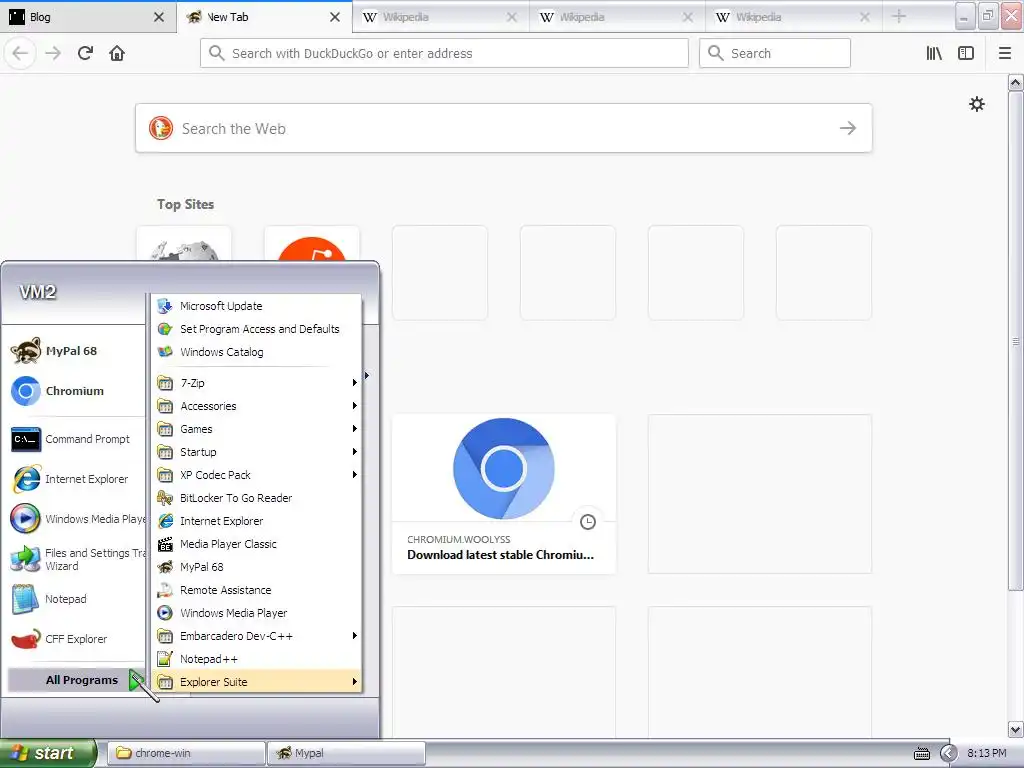1024x768 pixels.
Task: Switch to chrome-win taskbar window
Action: pos(186,753)
